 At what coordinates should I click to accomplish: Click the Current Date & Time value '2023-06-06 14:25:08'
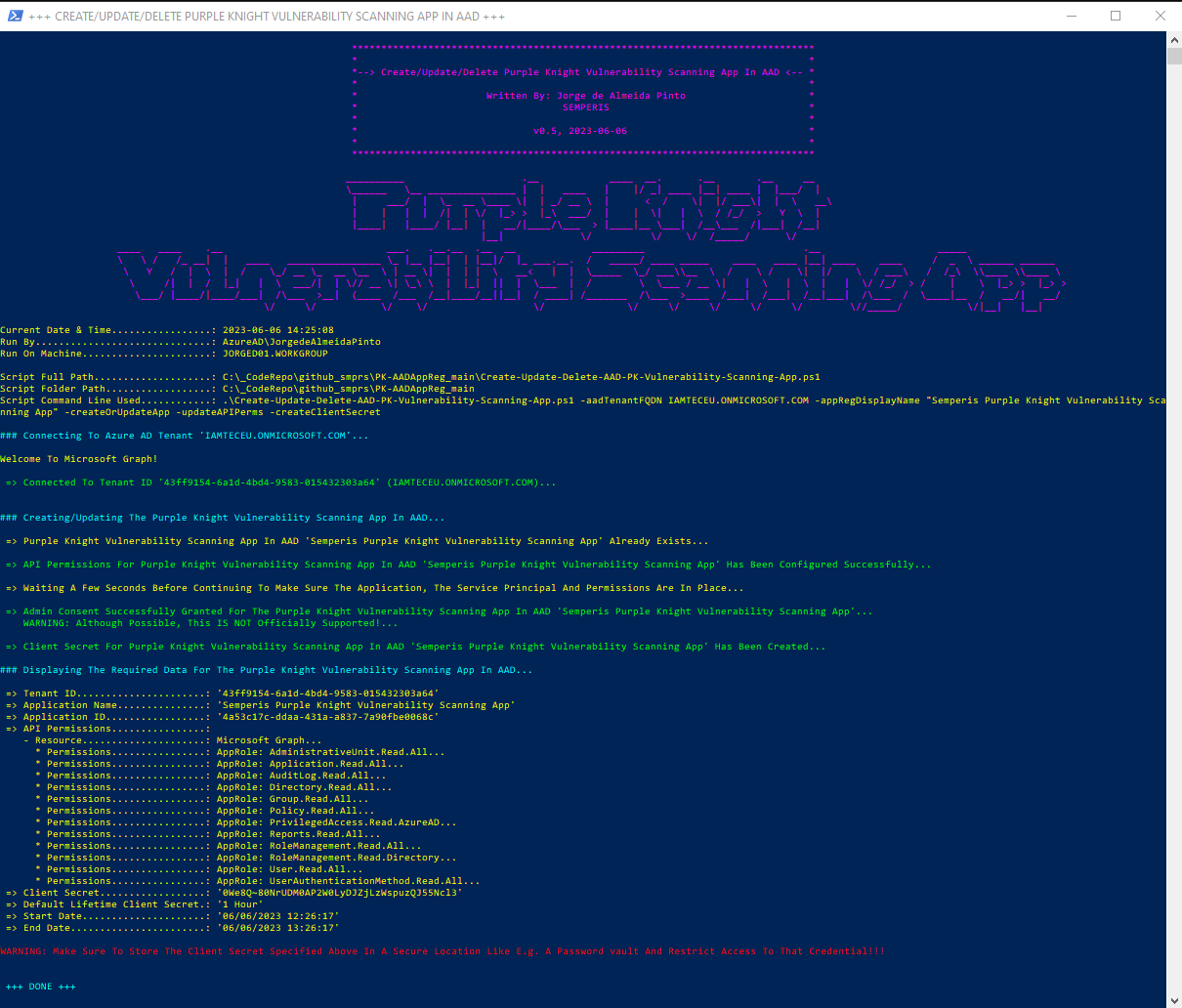click(277, 330)
